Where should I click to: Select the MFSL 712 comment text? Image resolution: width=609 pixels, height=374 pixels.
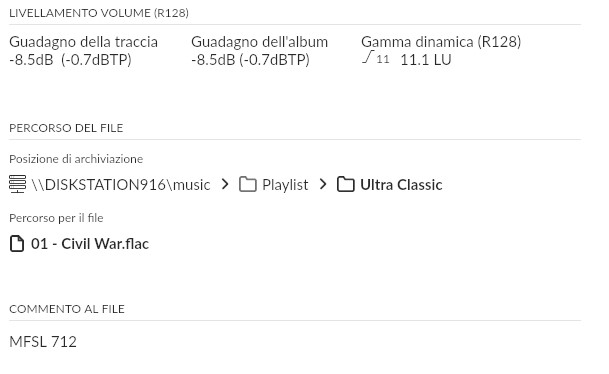click(x=43, y=342)
